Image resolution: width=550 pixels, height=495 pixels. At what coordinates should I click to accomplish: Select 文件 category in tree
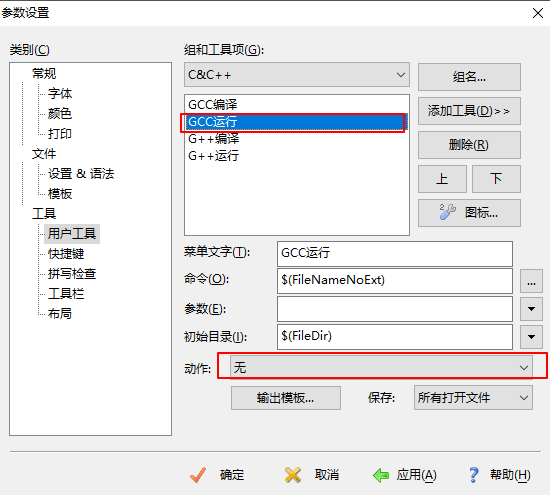[x=44, y=154]
